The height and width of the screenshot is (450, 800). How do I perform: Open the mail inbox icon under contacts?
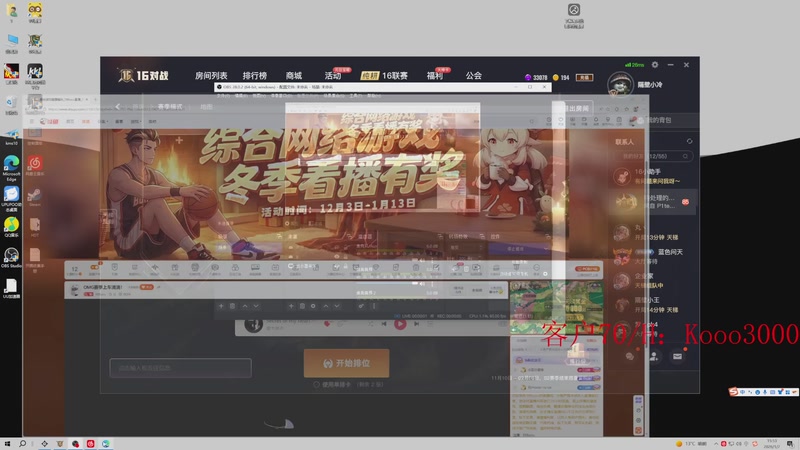pyautogui.click(x=678, y=356)
